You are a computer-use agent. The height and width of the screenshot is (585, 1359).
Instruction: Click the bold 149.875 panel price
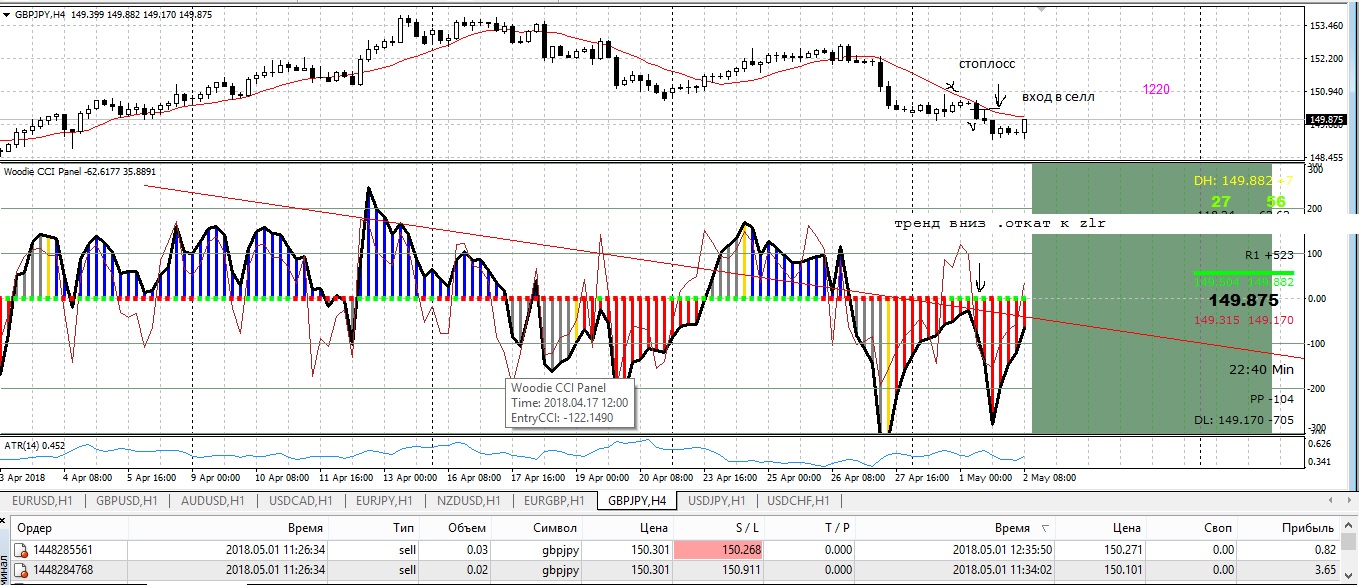pyautogui.click(x=1242, y=300)
